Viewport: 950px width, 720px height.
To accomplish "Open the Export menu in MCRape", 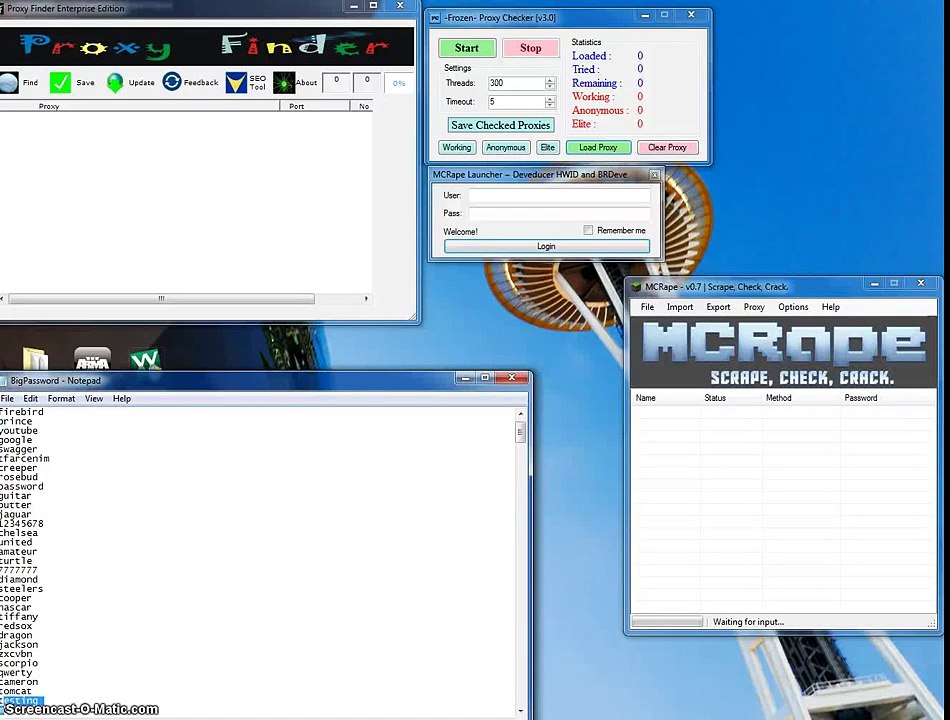I will 718,307.
